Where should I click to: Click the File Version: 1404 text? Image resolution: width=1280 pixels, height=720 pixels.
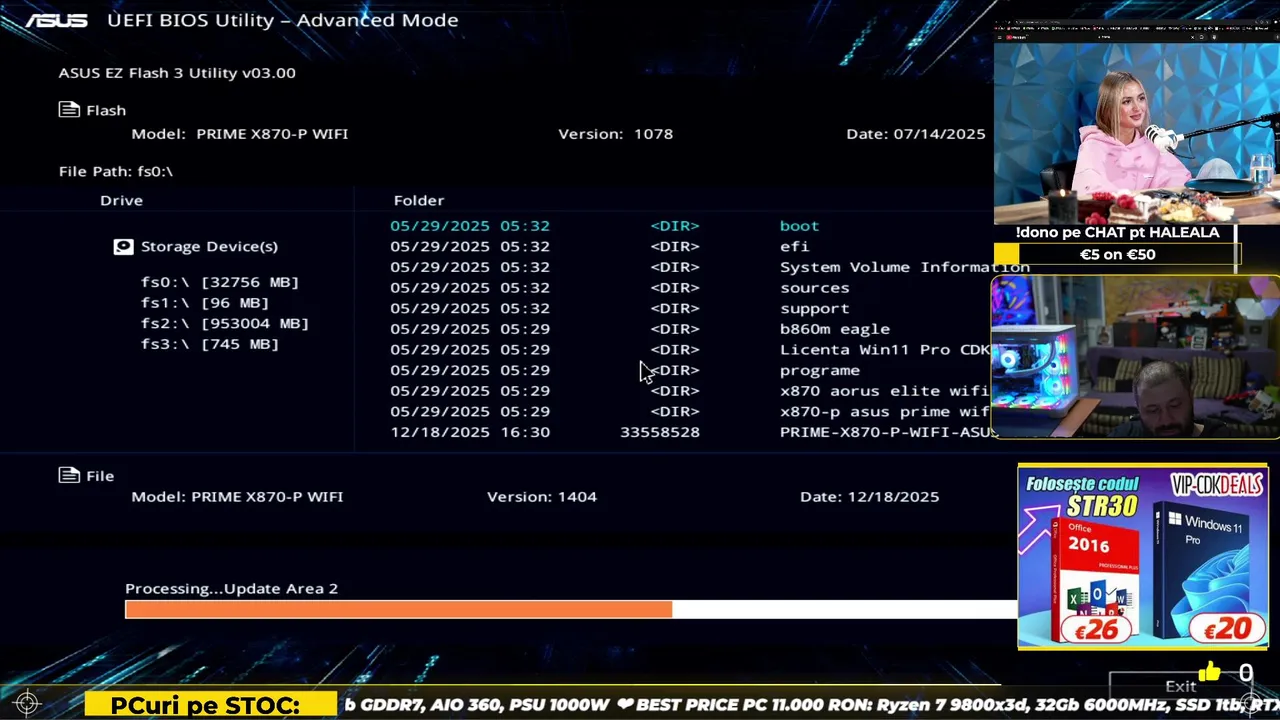542,496
